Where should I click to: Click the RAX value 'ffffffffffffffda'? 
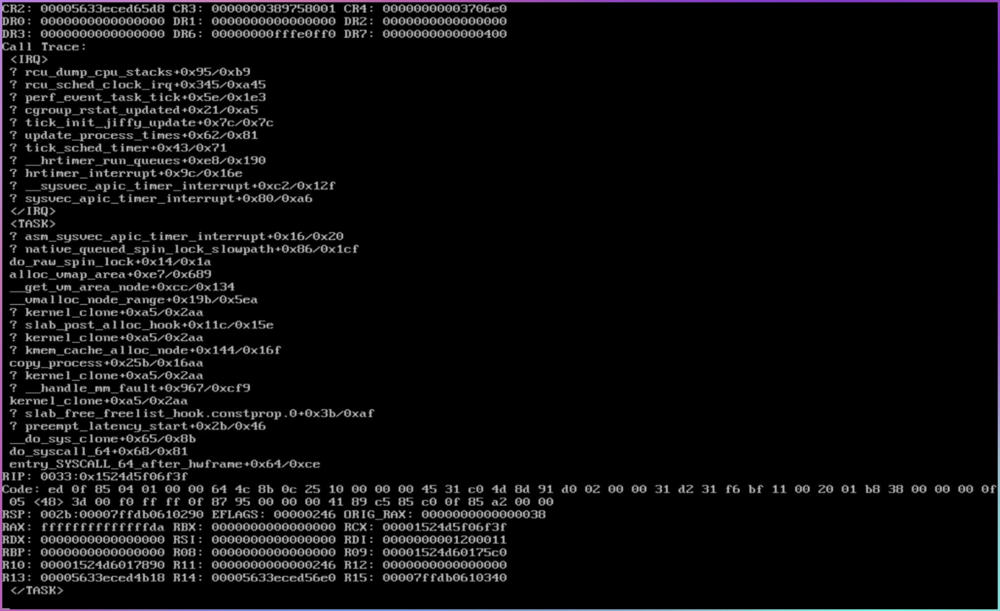103,527
